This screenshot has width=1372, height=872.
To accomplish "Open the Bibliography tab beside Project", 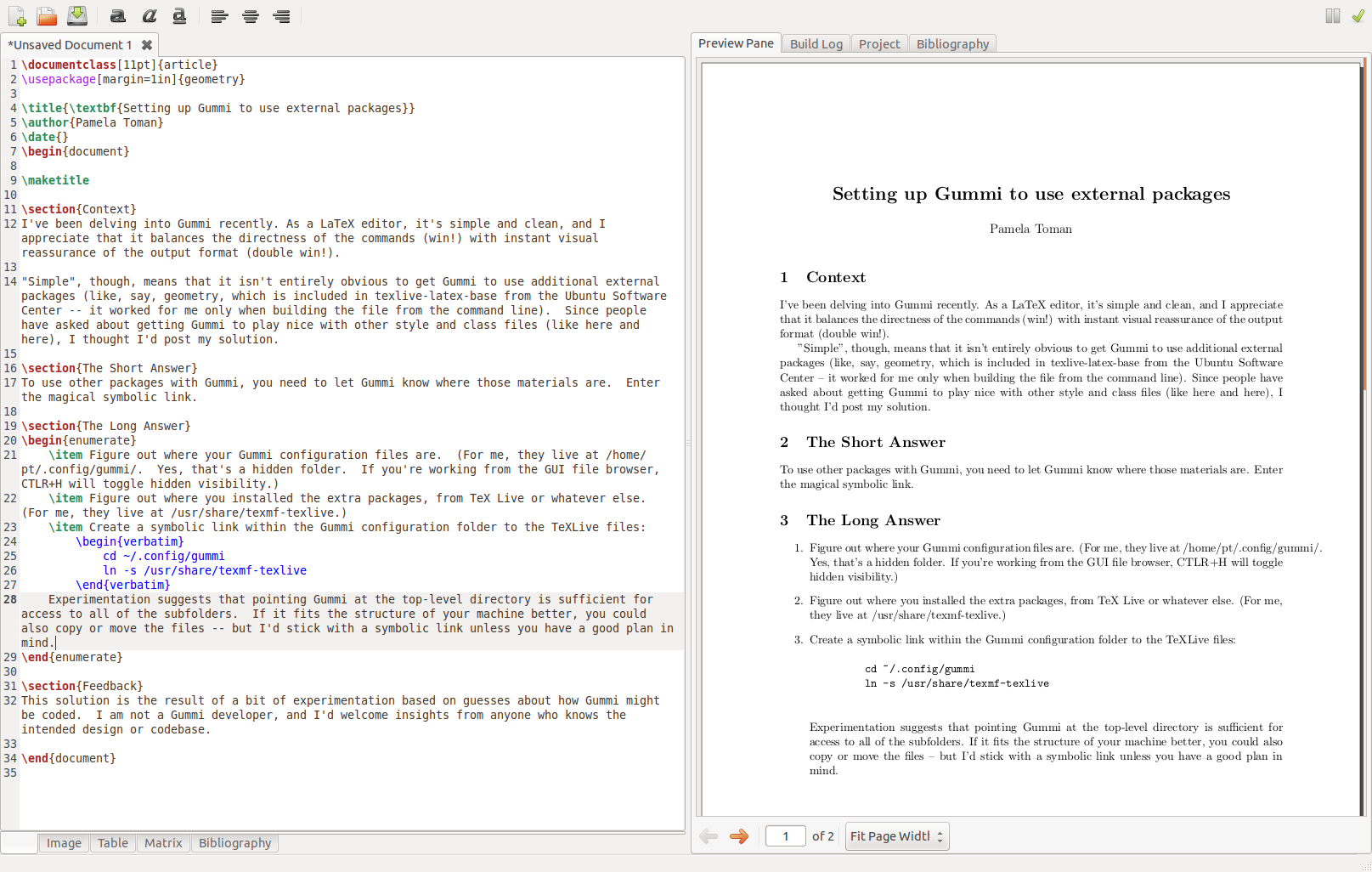I will click(952, 44).
